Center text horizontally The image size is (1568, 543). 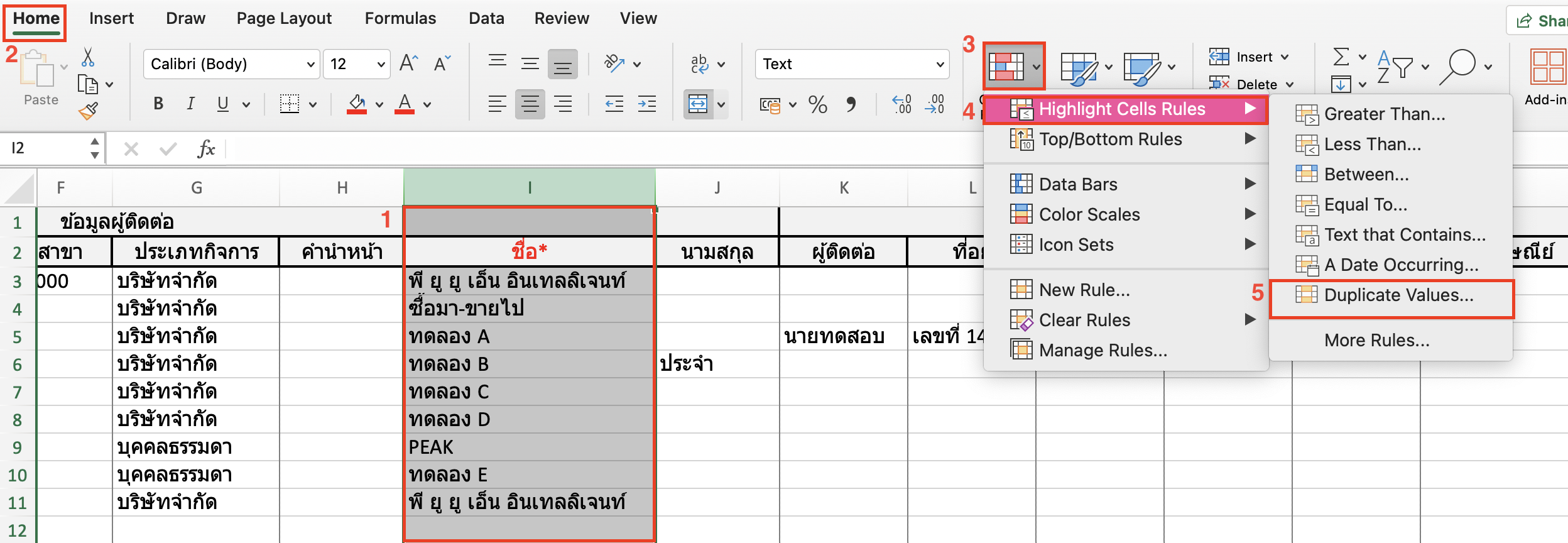click(530, 104)
